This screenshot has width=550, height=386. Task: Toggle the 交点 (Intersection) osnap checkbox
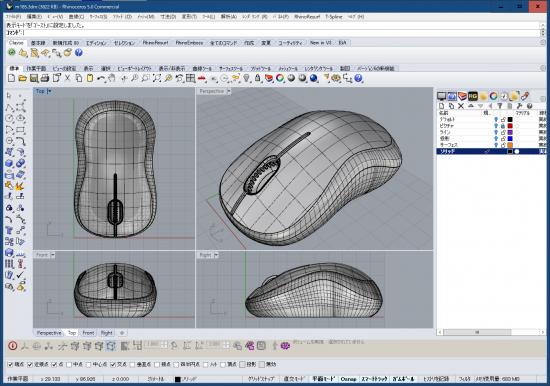113,365
